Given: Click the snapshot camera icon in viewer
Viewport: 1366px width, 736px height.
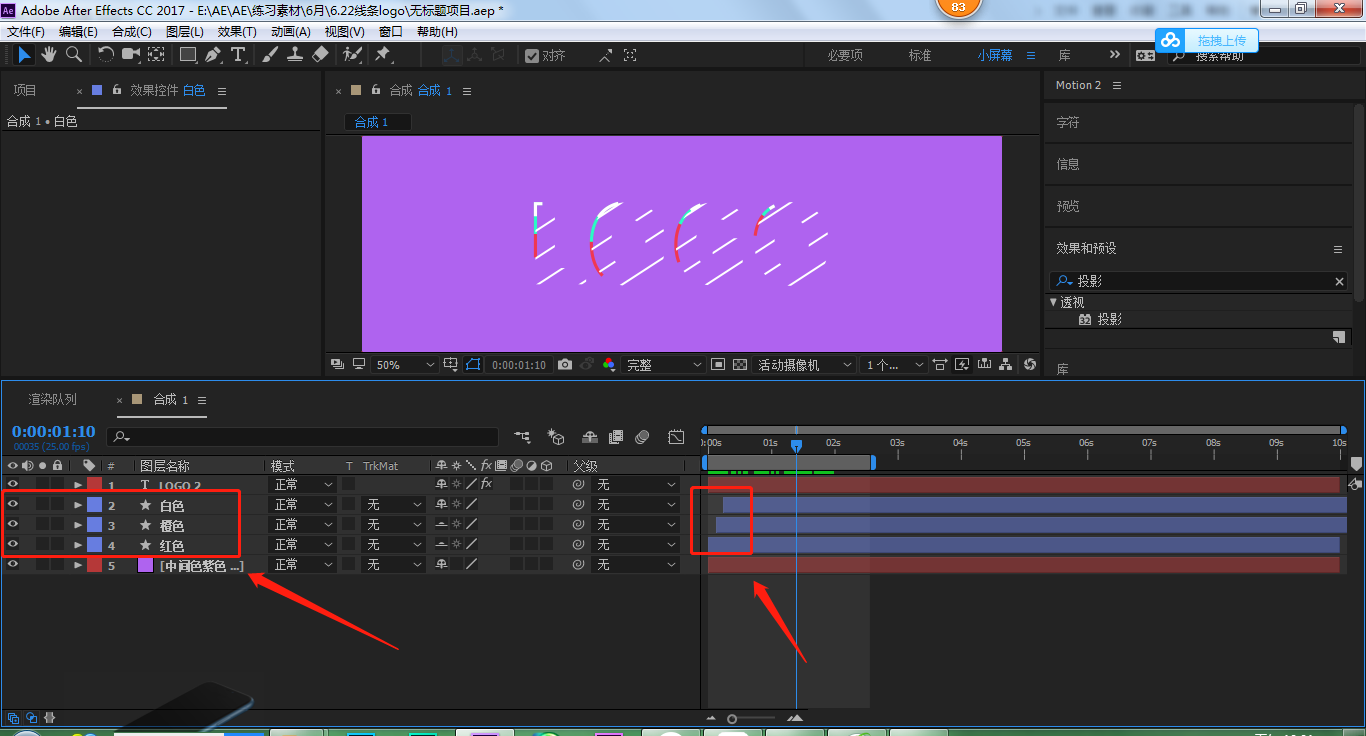Looking at the screenshot, I should [565, 365].
